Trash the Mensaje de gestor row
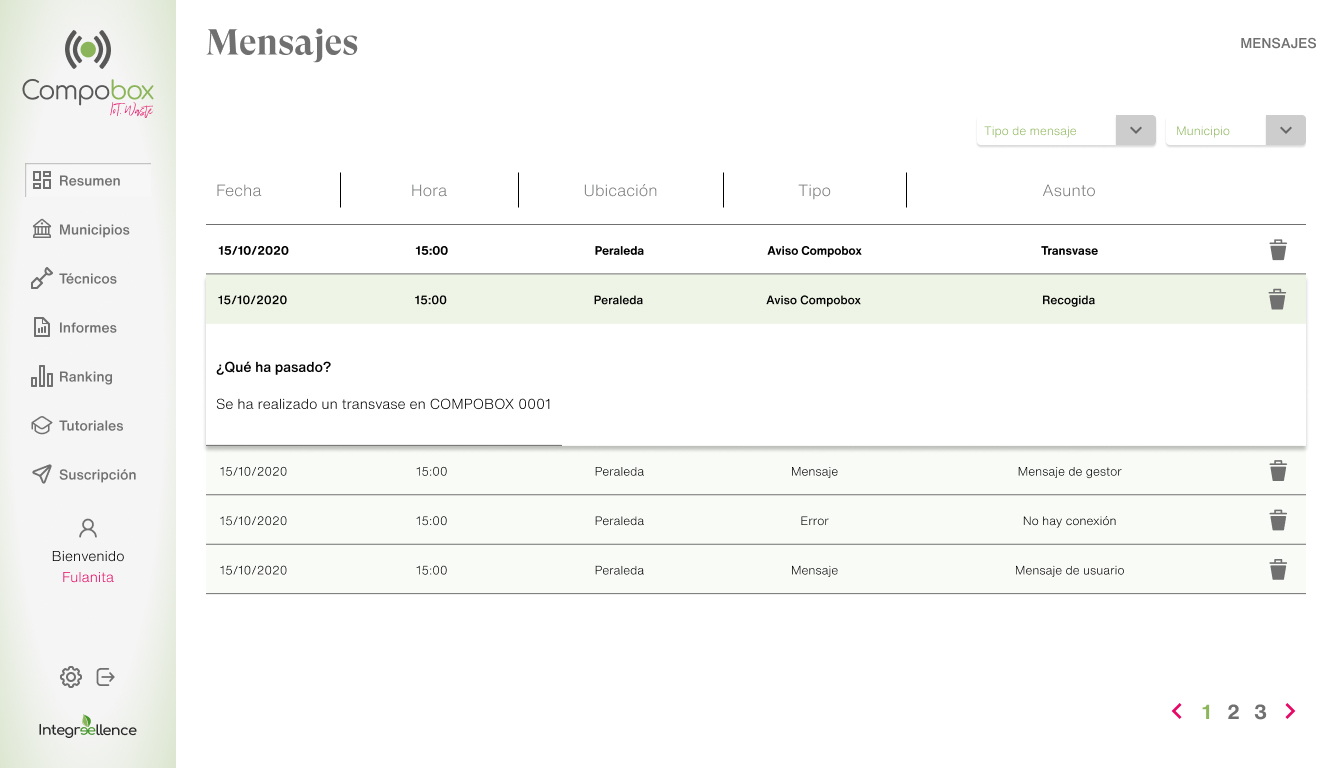1336x768 pixels. 1277,471
